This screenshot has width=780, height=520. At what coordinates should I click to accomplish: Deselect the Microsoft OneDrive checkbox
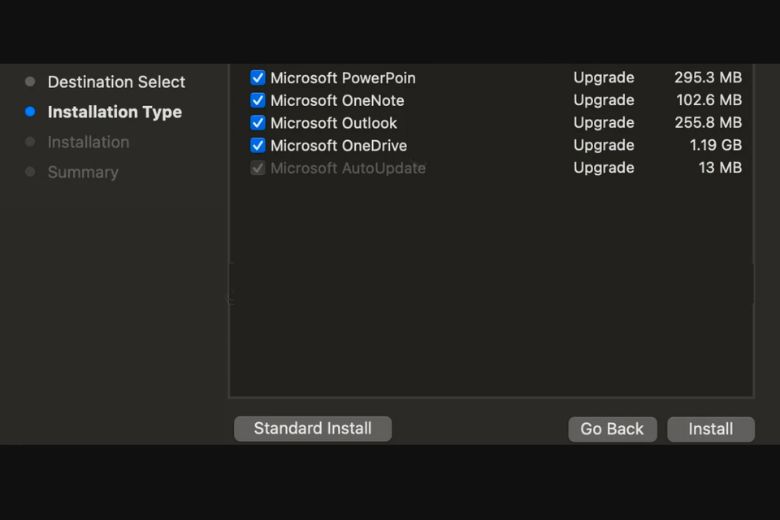[258, 145]
